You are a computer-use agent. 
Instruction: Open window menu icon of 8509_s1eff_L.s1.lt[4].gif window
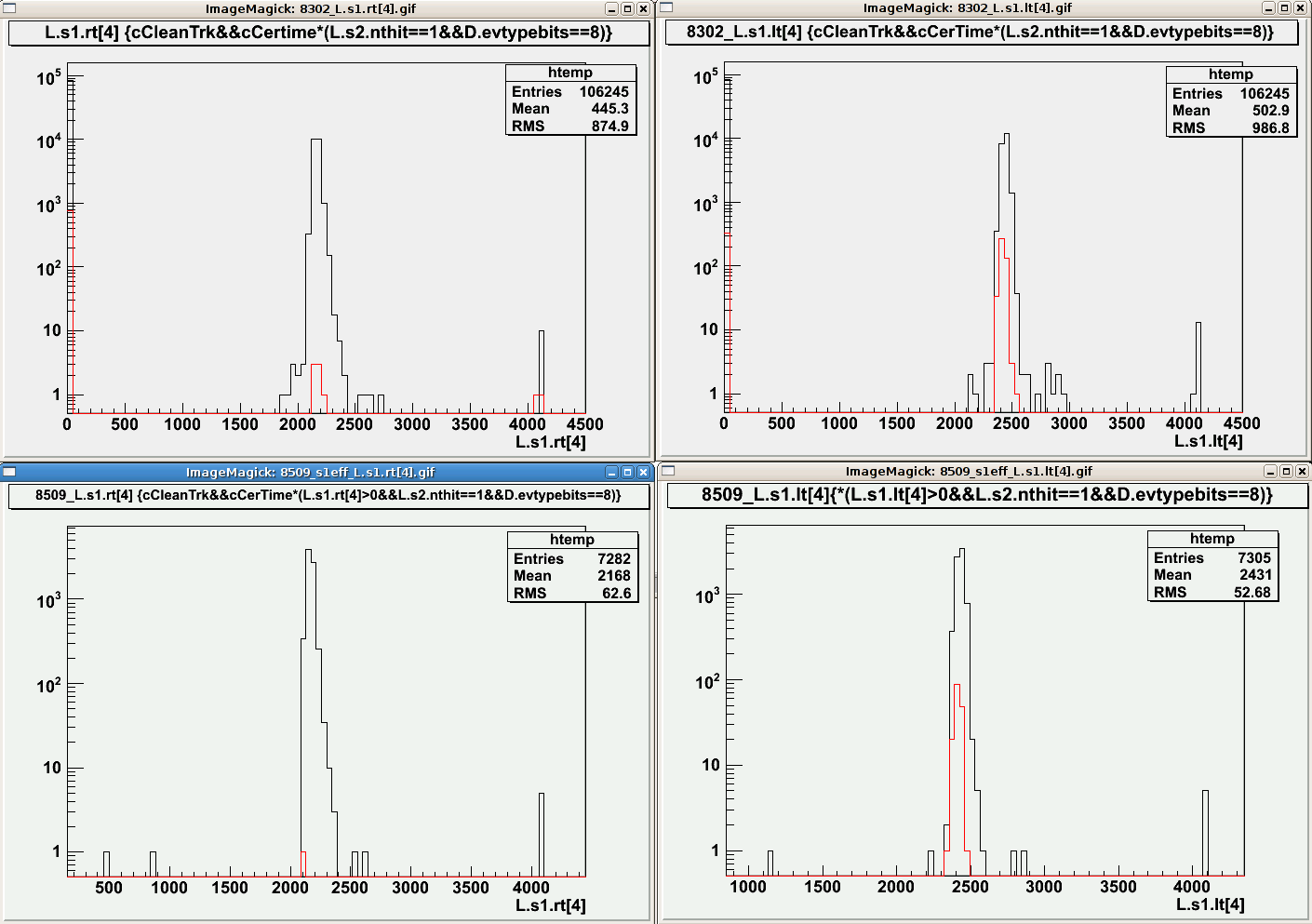(668, 471)
